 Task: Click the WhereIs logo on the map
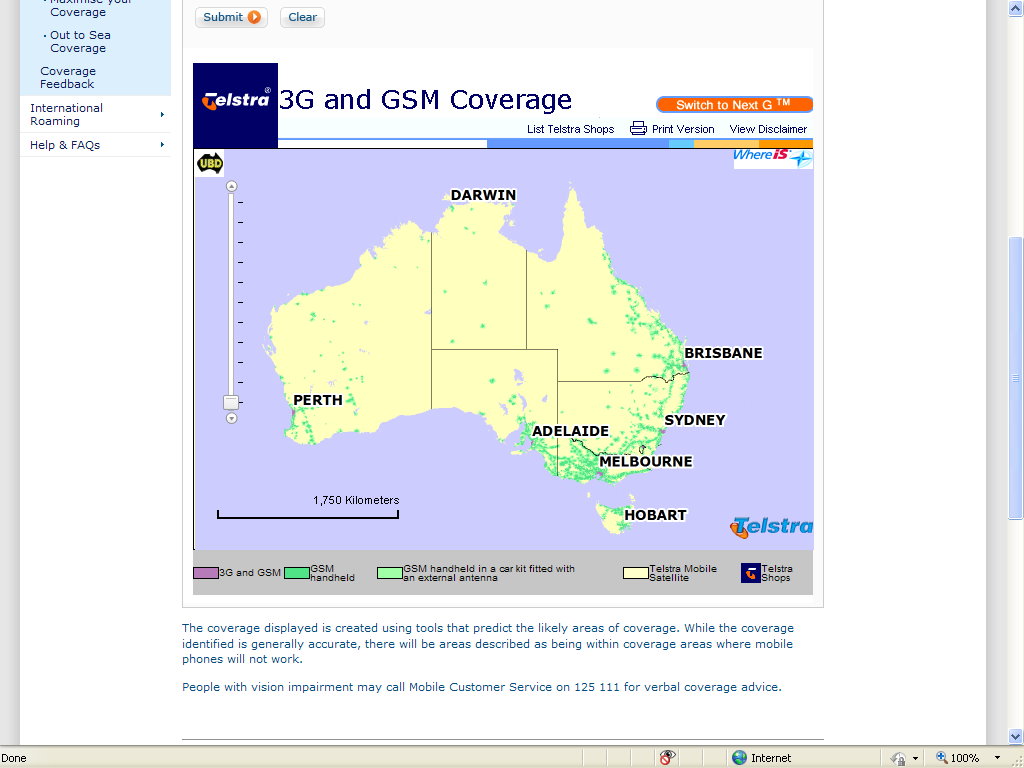(773, 158)
